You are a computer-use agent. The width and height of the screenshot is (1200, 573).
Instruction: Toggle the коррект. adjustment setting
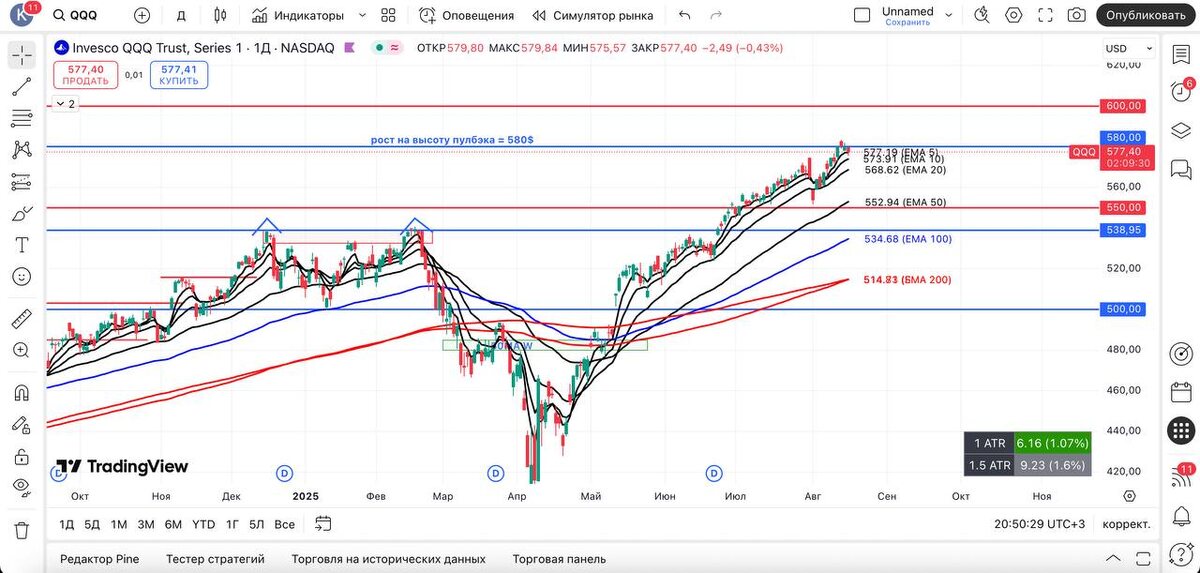tap(1126, 524)
